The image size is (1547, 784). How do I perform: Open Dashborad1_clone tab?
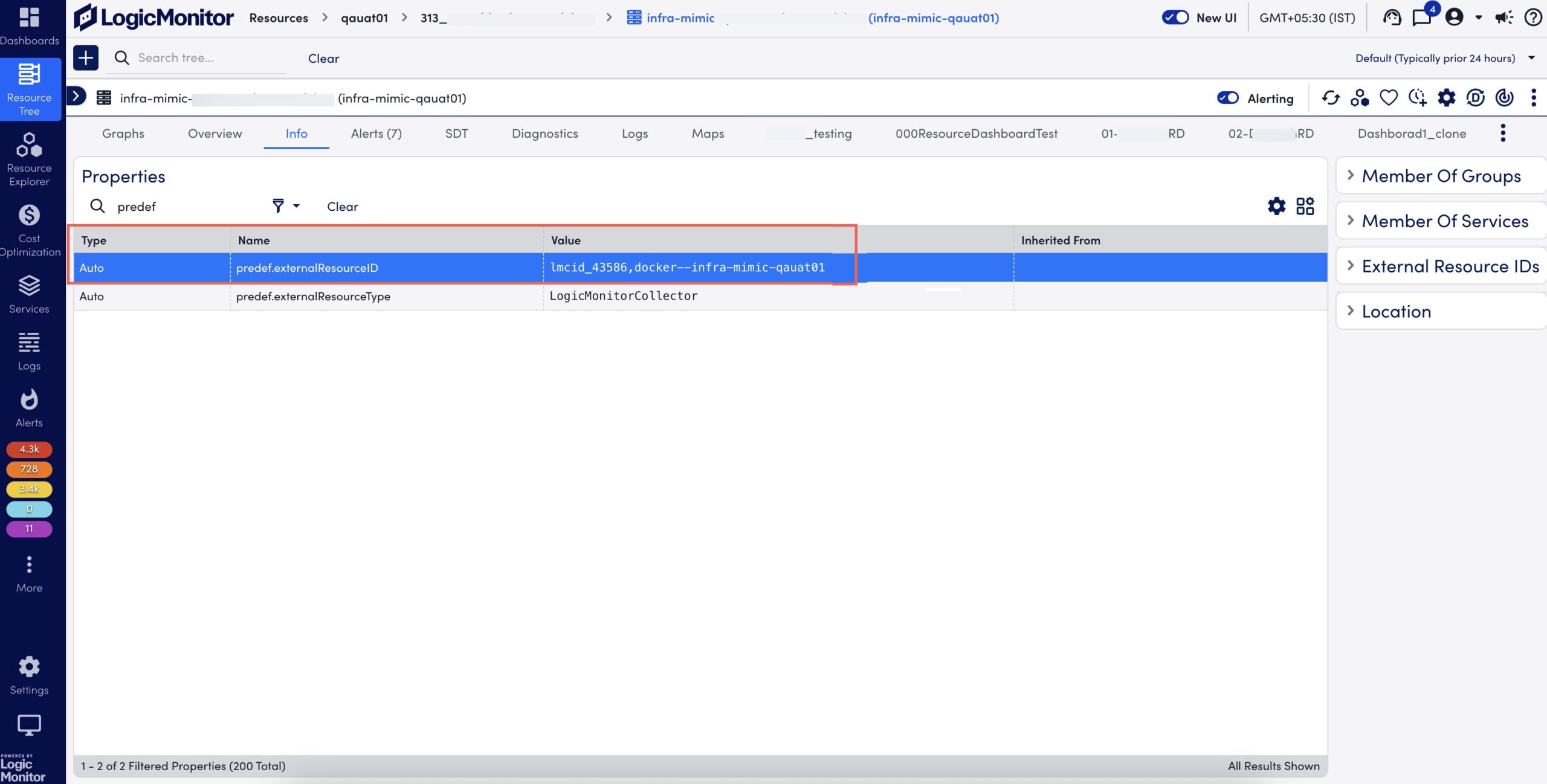[1412, 133]
